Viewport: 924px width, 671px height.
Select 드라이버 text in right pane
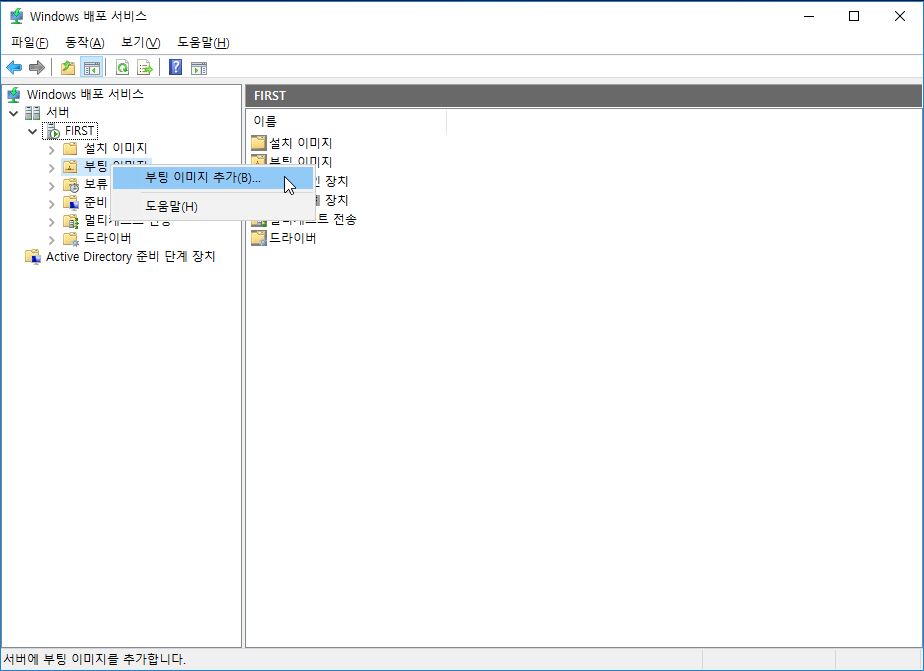[293, 238]
